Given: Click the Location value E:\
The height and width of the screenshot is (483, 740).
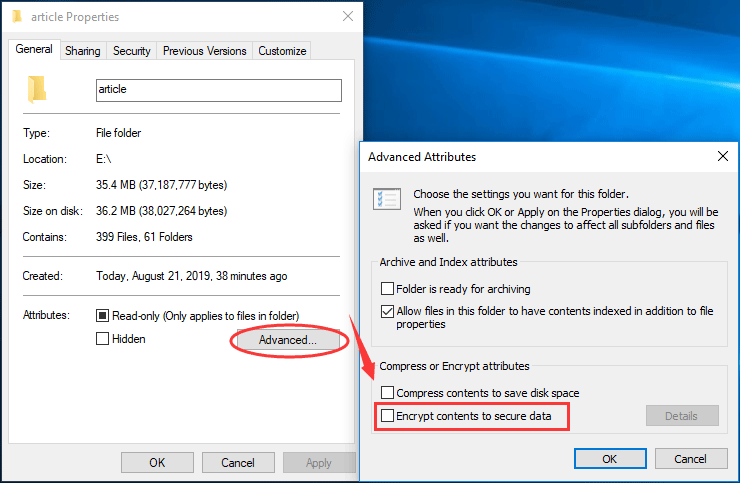Looking at the screenshot, I should coord(103,159).
